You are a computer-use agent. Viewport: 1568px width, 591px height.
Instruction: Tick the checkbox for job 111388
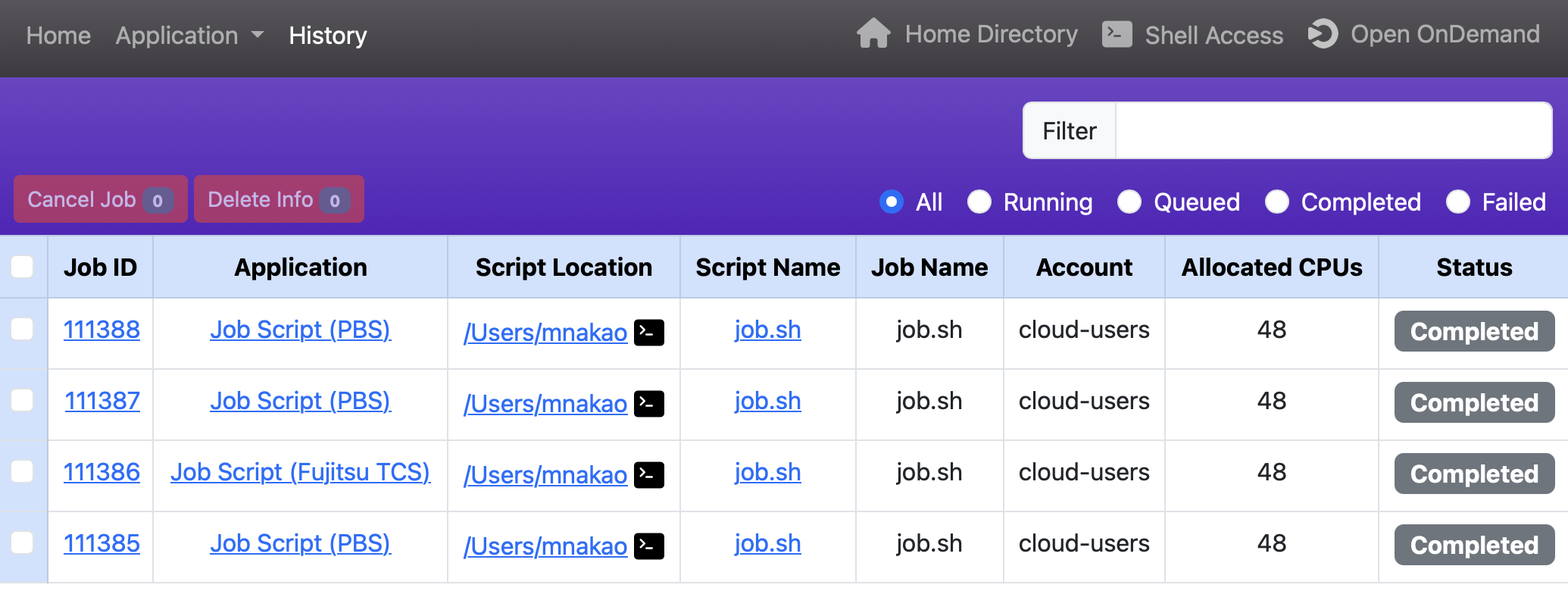click(23, 330)
